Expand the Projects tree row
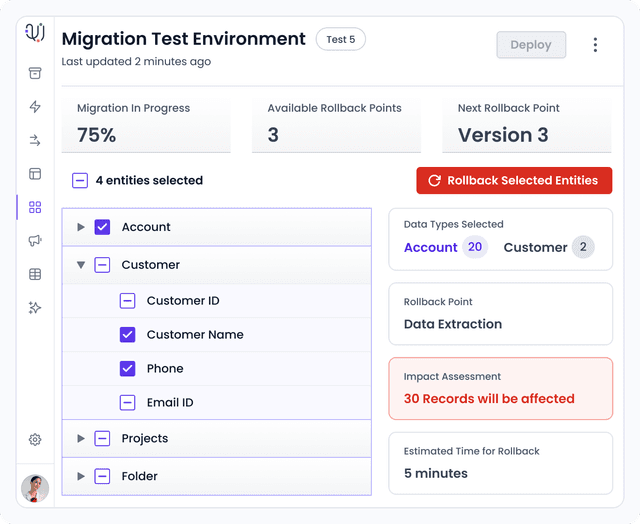 81,439
